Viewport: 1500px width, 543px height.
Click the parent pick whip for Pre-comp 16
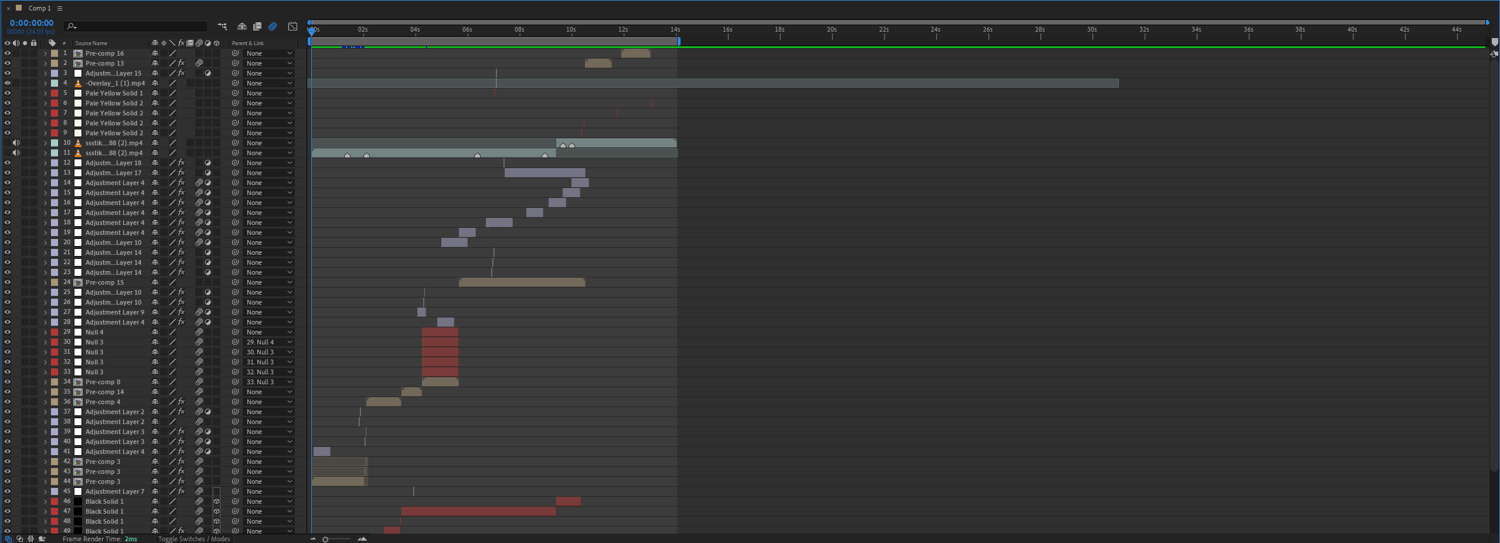[x=236, y=53]
